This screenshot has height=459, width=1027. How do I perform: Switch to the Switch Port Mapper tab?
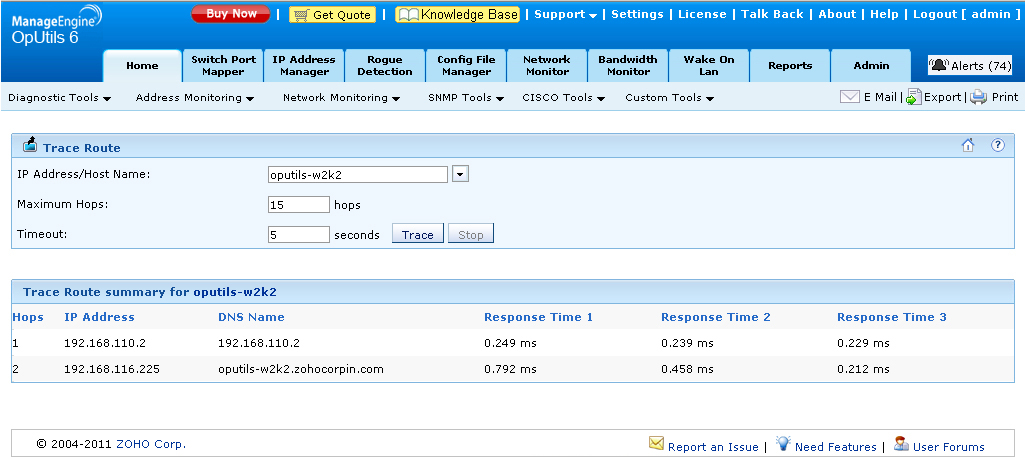click(223, 65)
